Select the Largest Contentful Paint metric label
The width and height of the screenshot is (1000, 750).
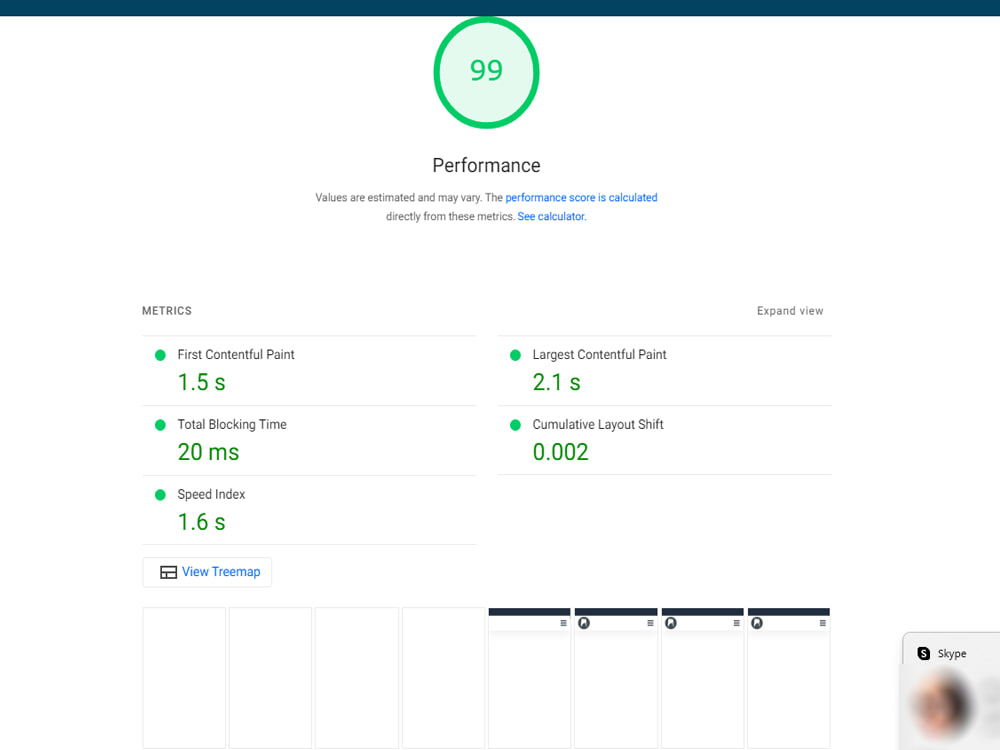[599, 355]
